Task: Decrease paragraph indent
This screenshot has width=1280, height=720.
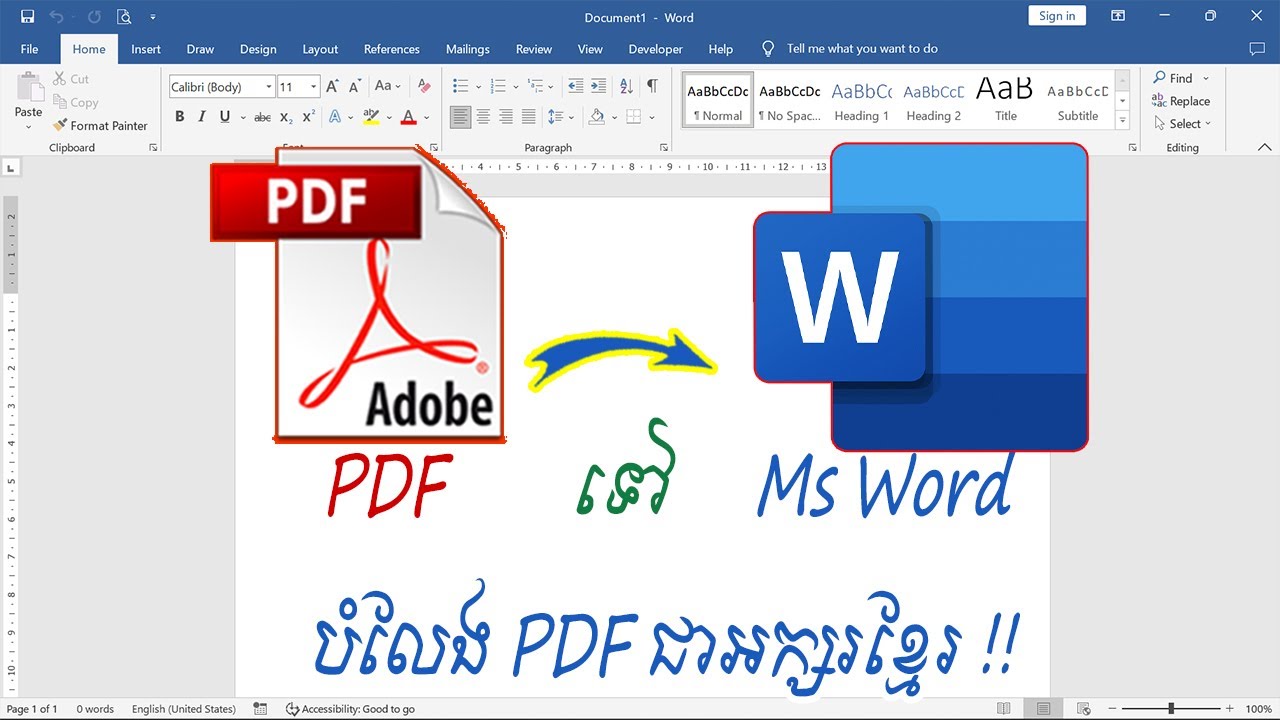Action: coord(575,87)
